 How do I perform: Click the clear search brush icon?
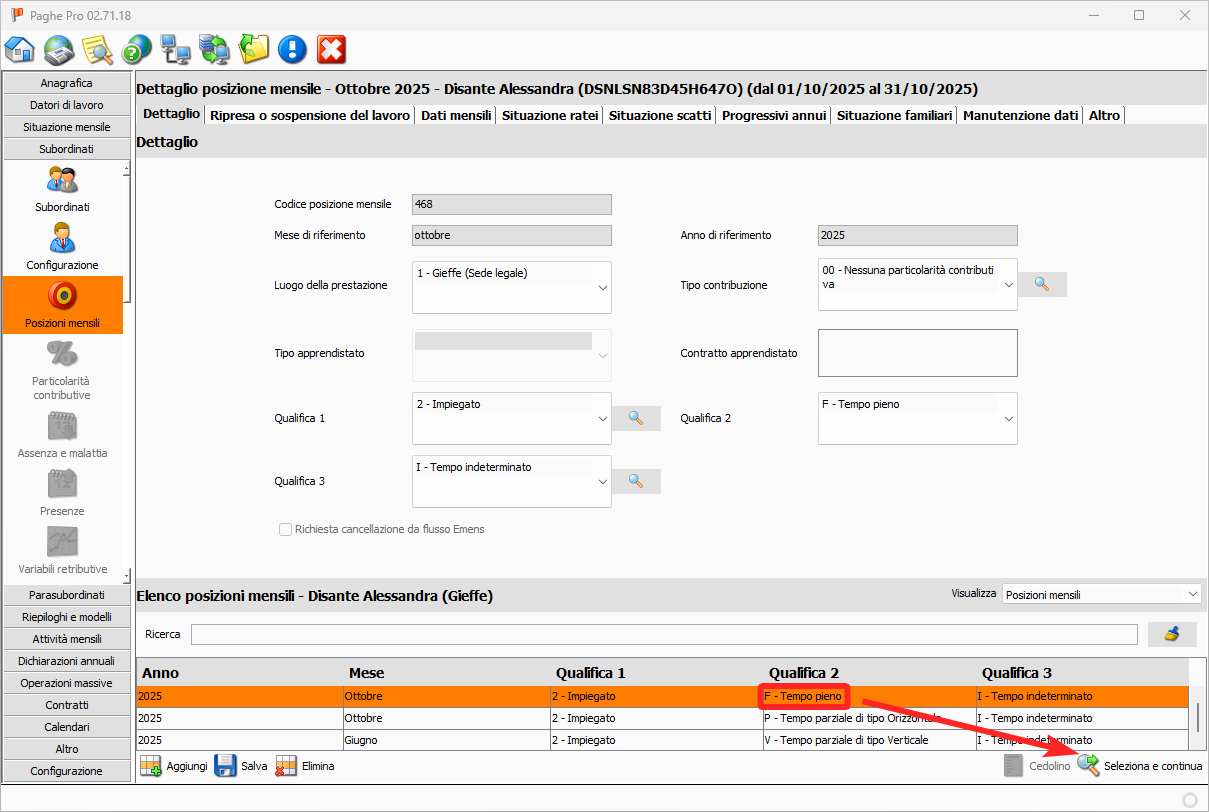click(1172, 634)
